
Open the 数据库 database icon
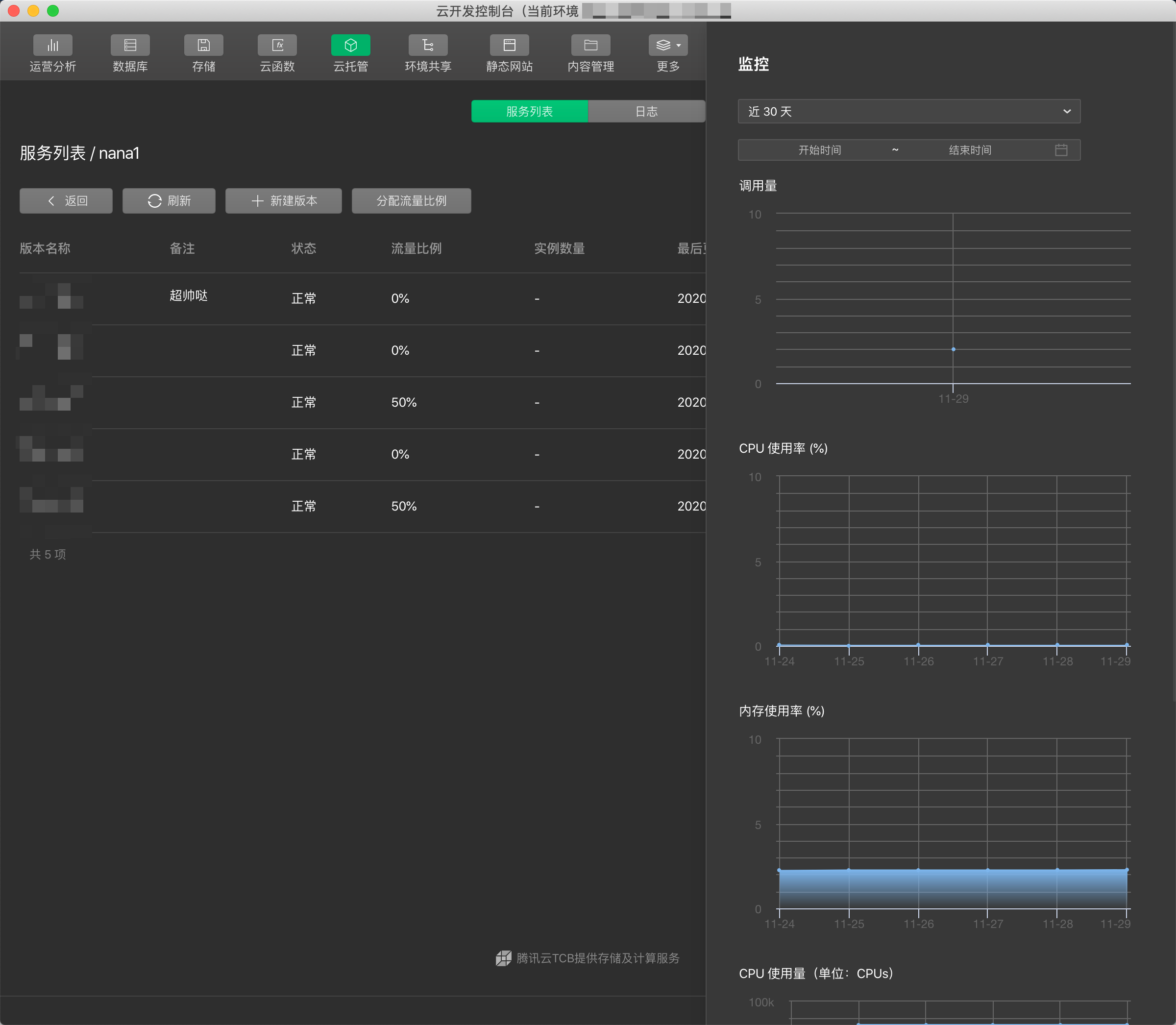click(130, 46)
